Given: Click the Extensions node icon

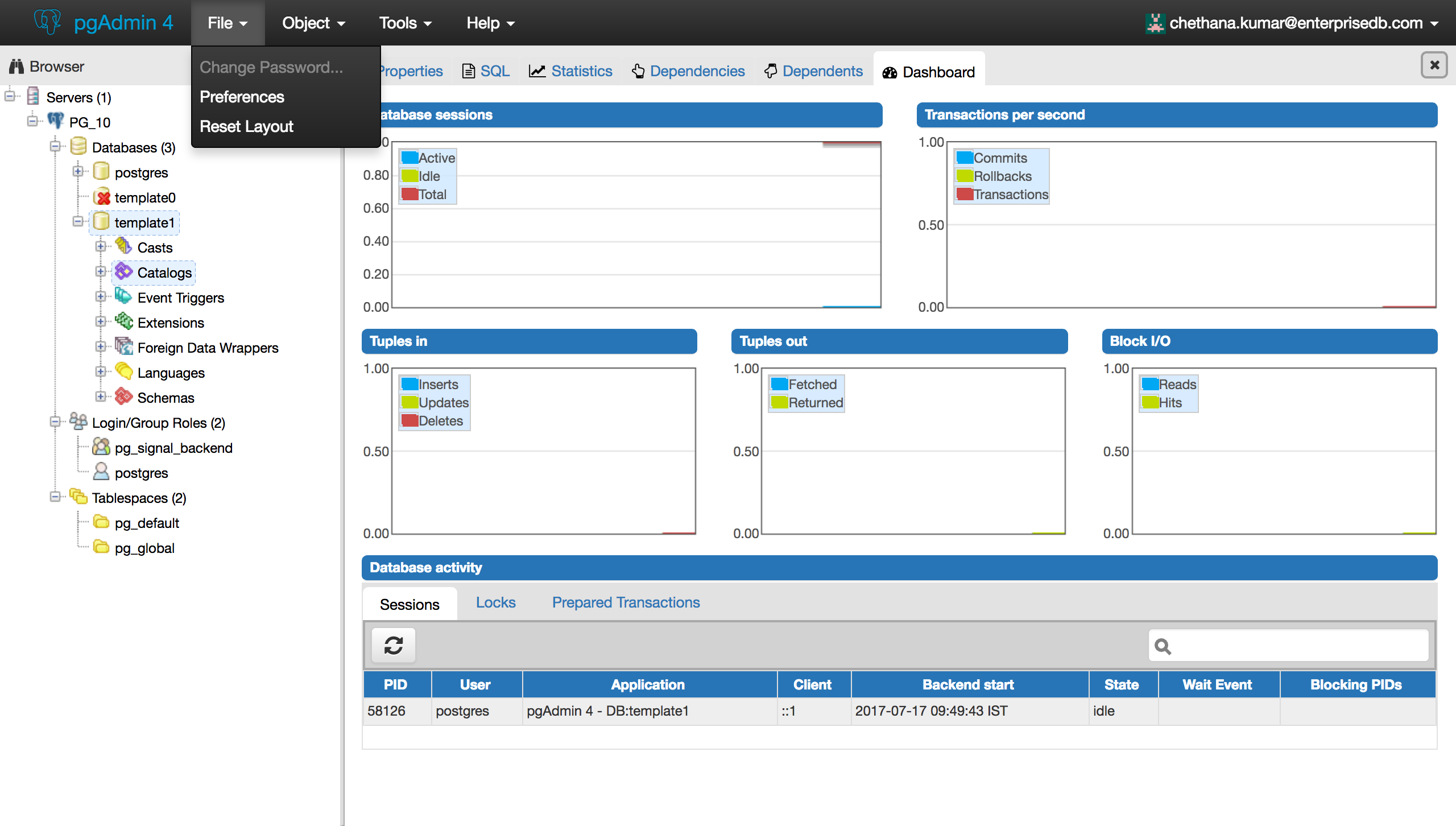Looking at the screenshot, I should click(123, 321).
